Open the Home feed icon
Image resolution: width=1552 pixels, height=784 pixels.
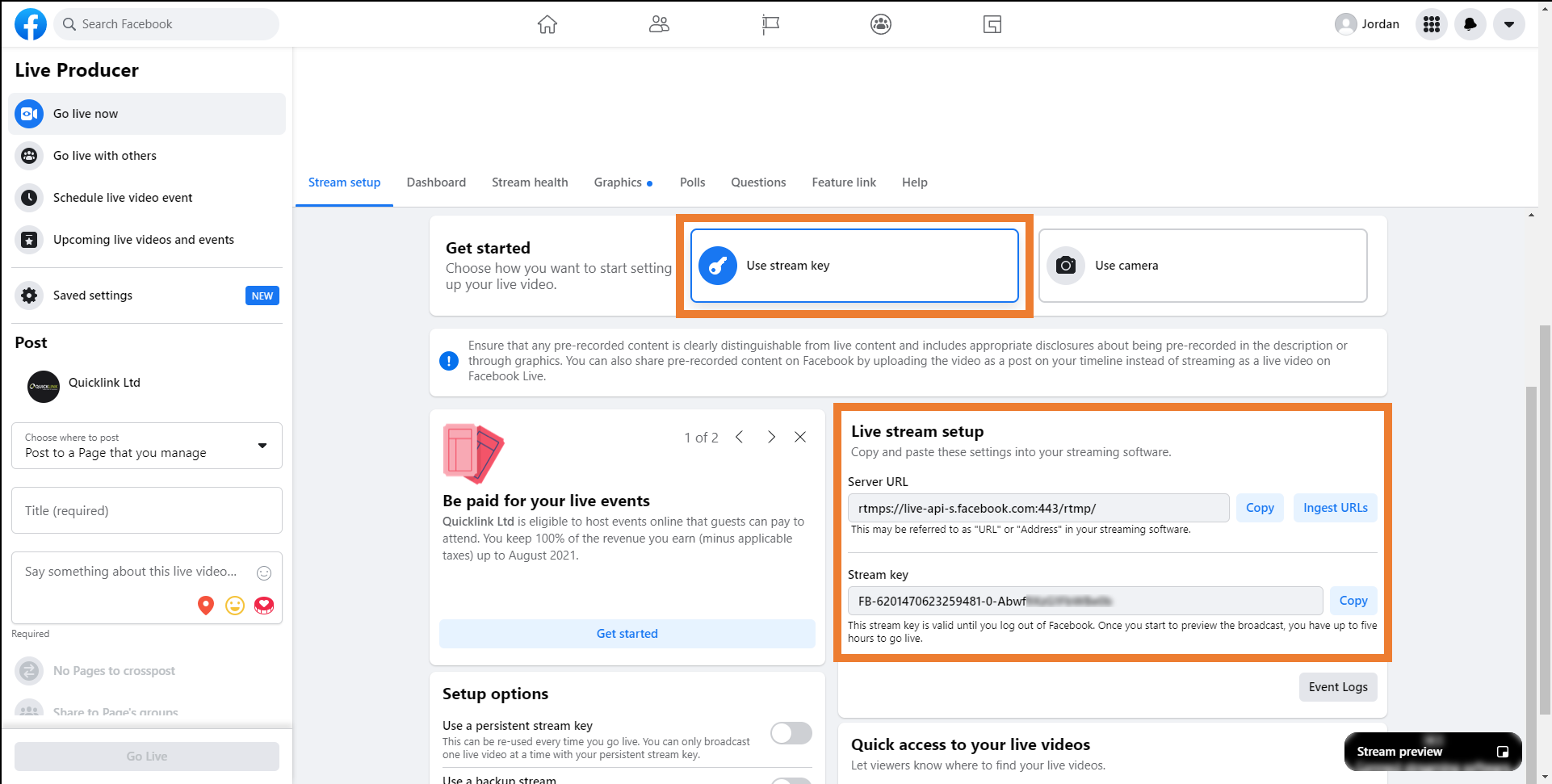(x=547, y=24)
